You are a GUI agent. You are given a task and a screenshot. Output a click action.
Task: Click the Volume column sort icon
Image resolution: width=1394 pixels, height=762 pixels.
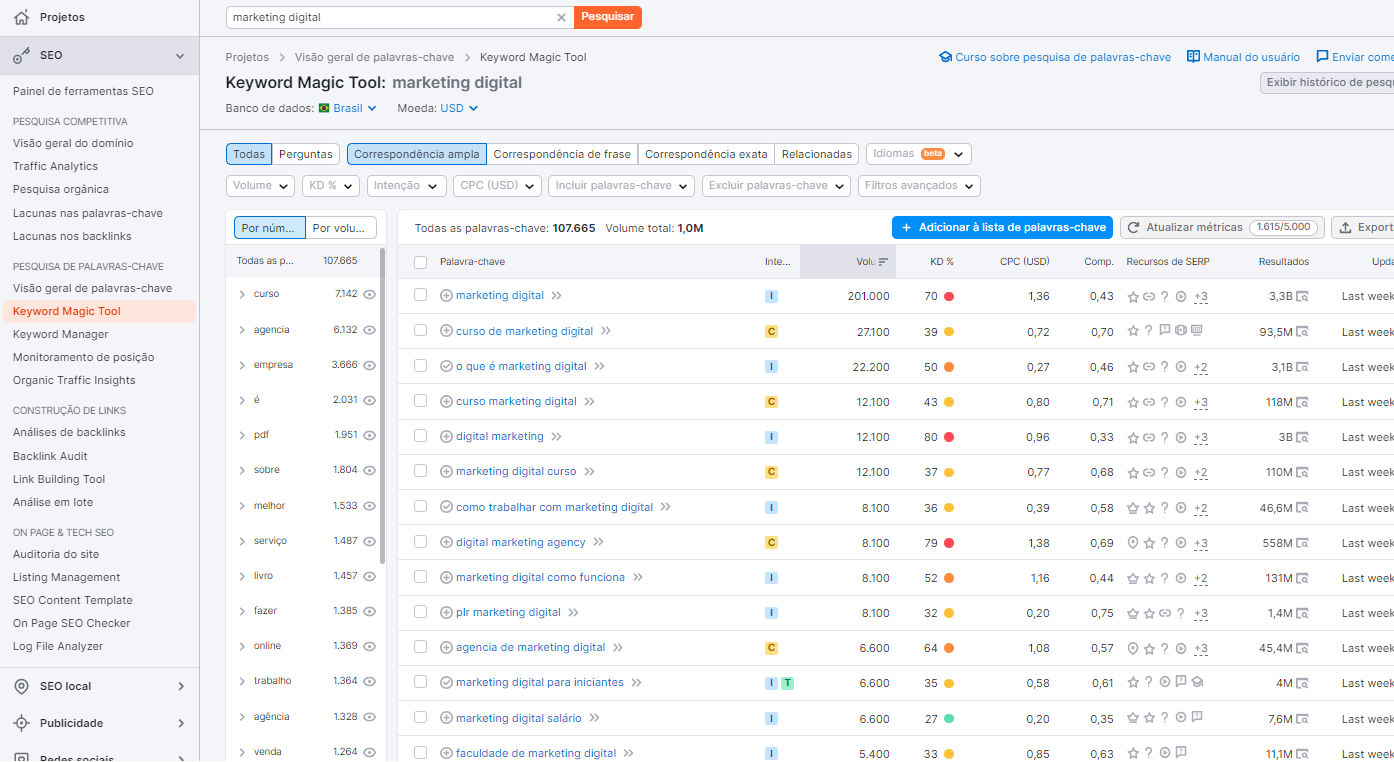tap(883, 262)
